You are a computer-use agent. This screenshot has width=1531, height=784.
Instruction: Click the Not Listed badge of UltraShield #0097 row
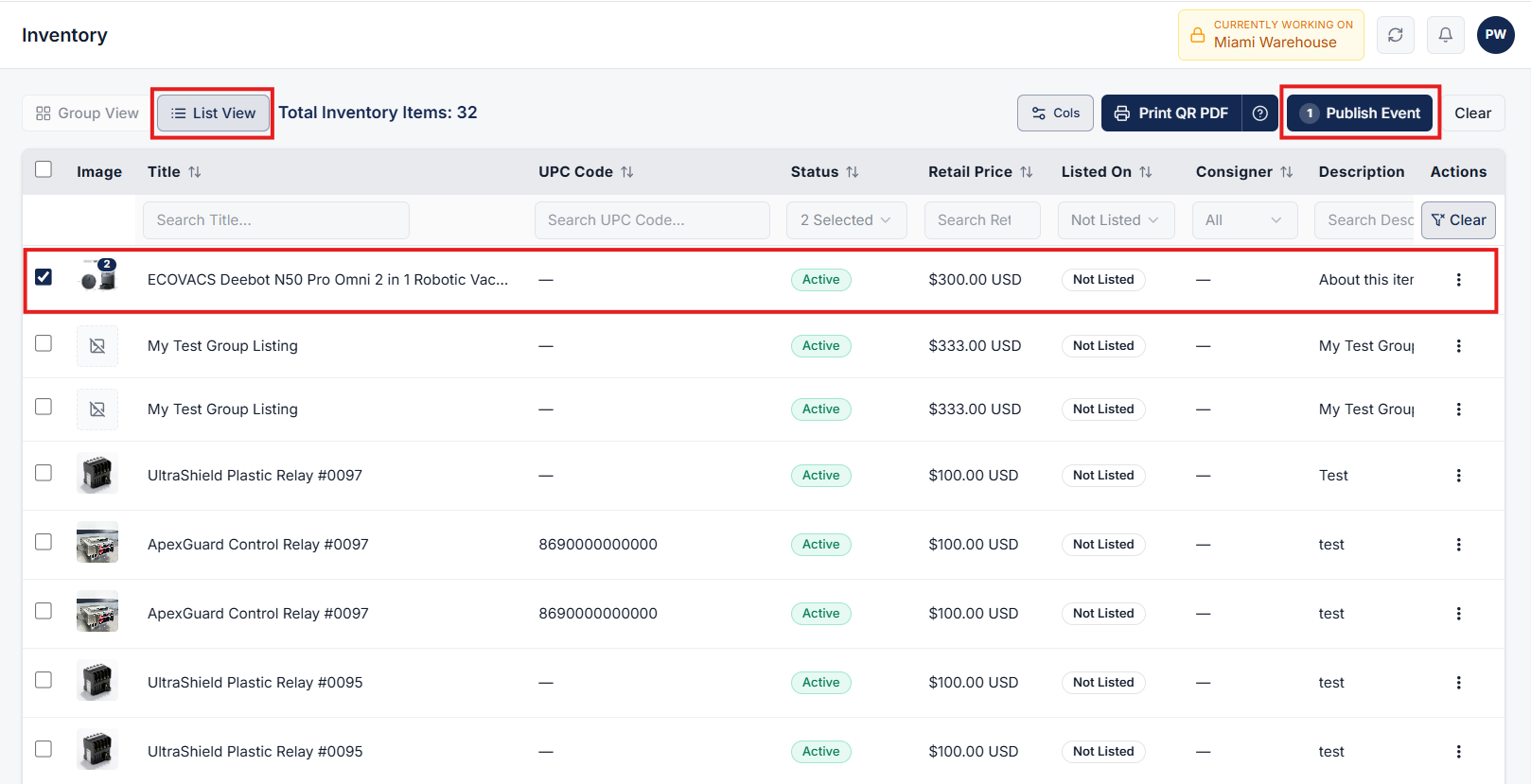click(x=1103, y=476)
